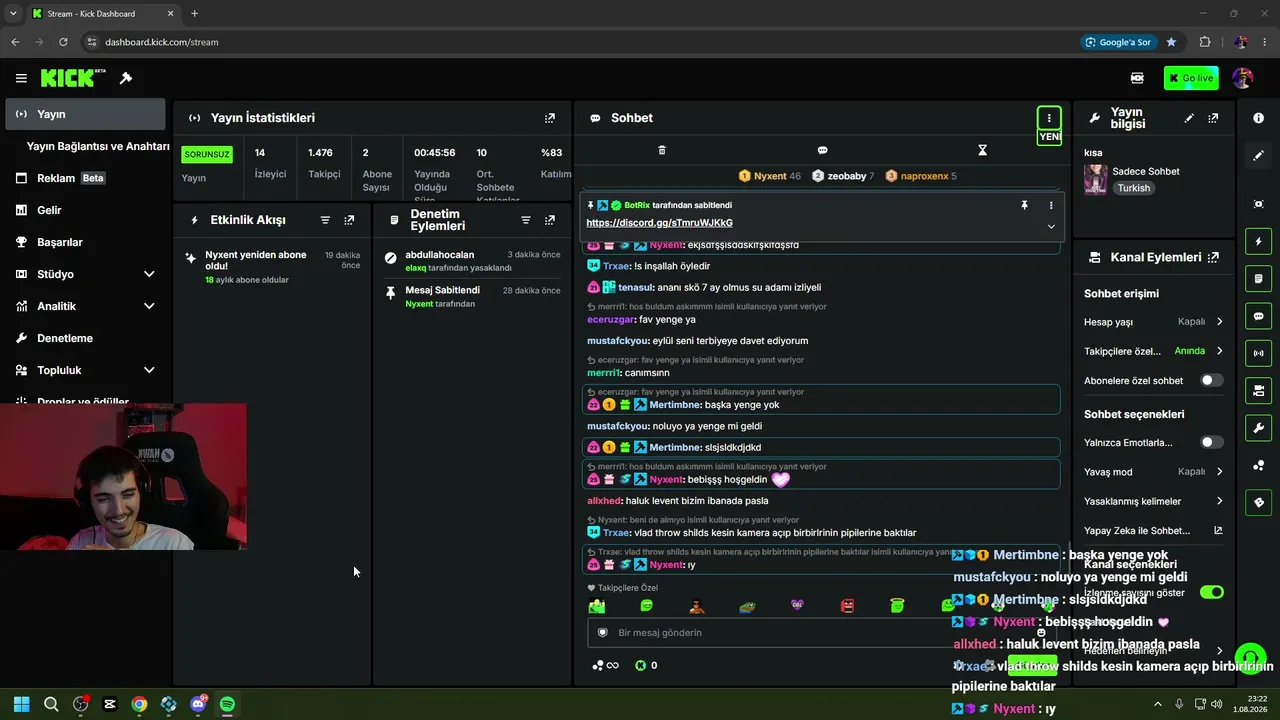The height and width of the screenshot is (720, 1280).
Task: Click the zeobaby top chatter entry
Action: pyautogui.click(x=843, y=176)
